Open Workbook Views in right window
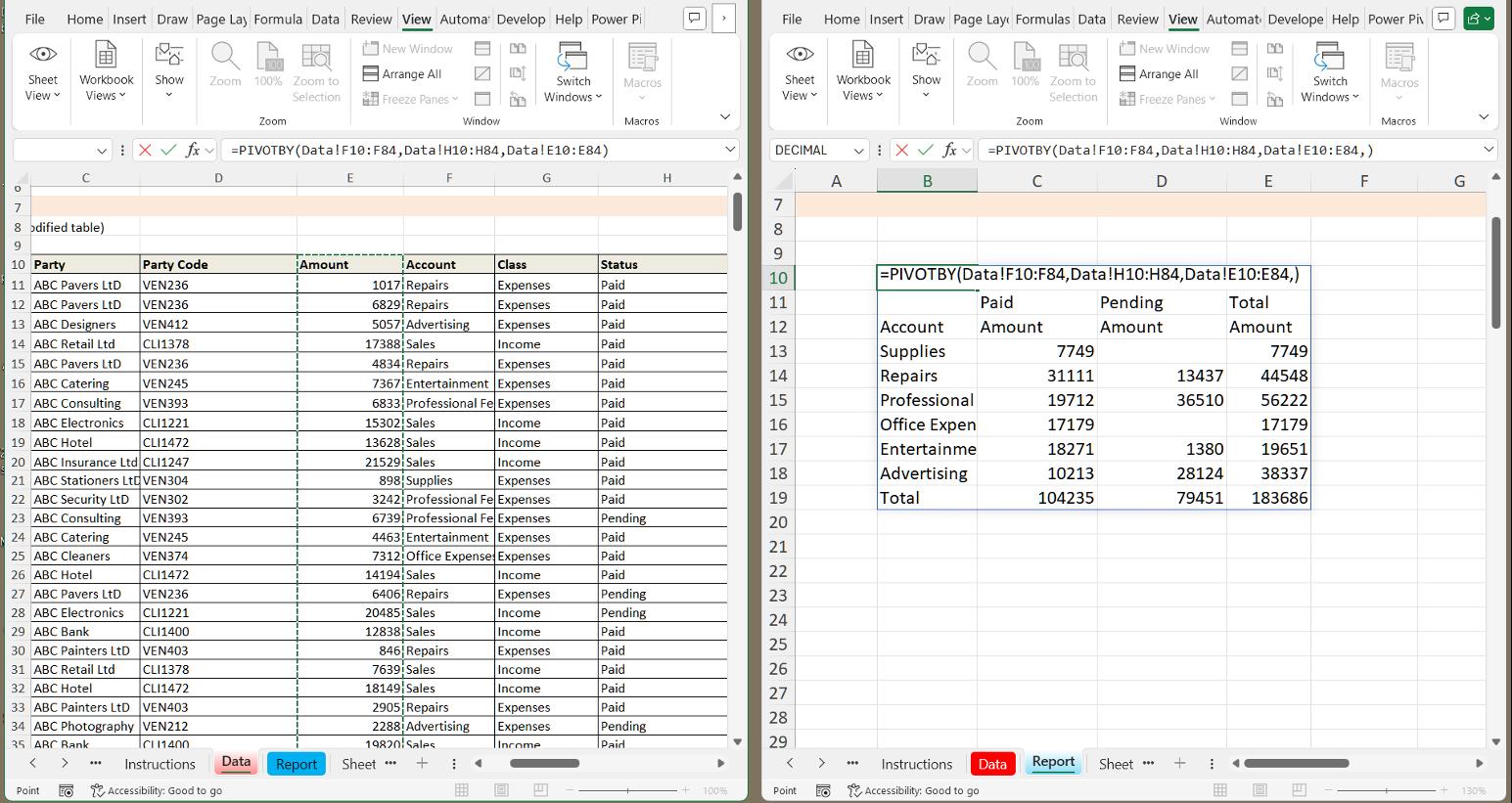Screen dimensions: 1512x803 (863, 71)
